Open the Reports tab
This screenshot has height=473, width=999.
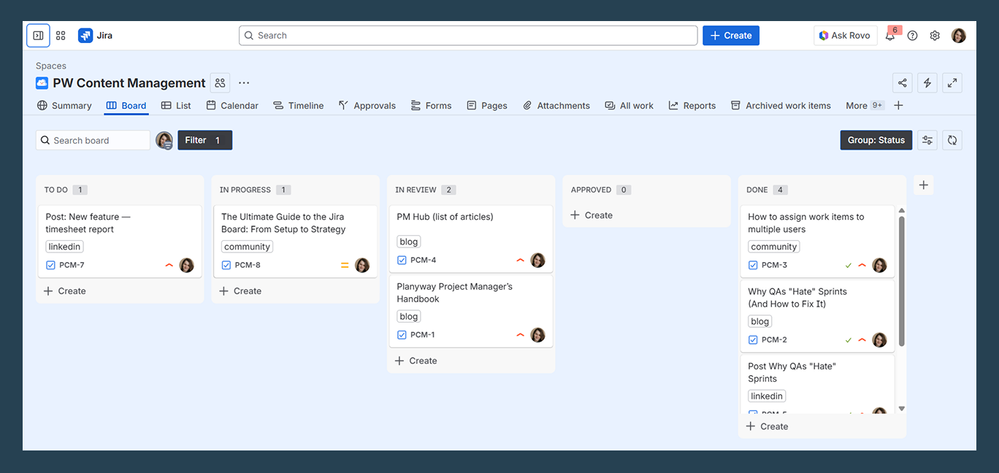[x=692, y=106]
